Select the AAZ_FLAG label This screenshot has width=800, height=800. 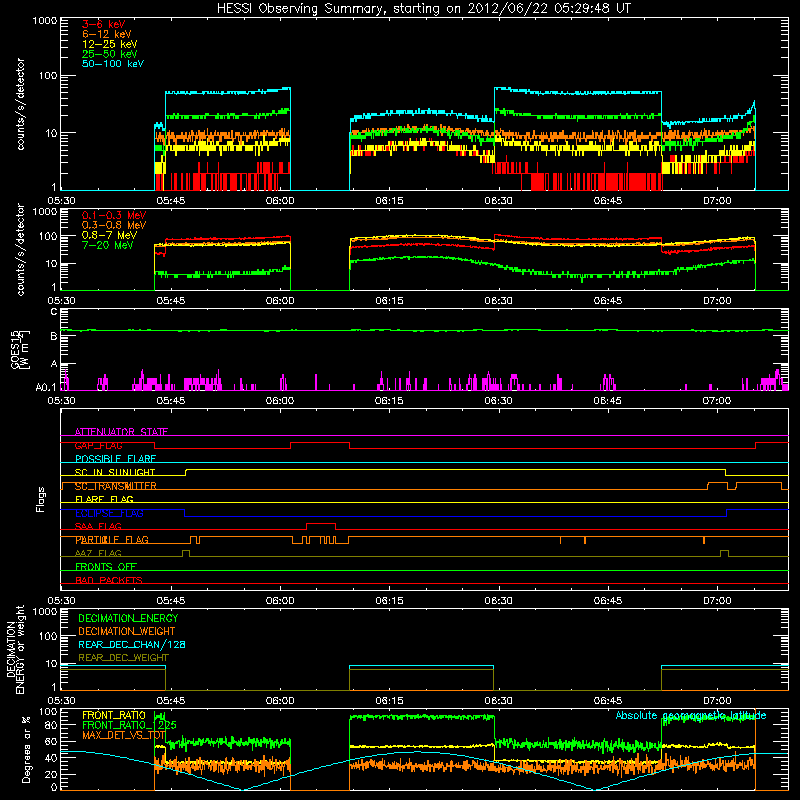click(x=98, y=554)
